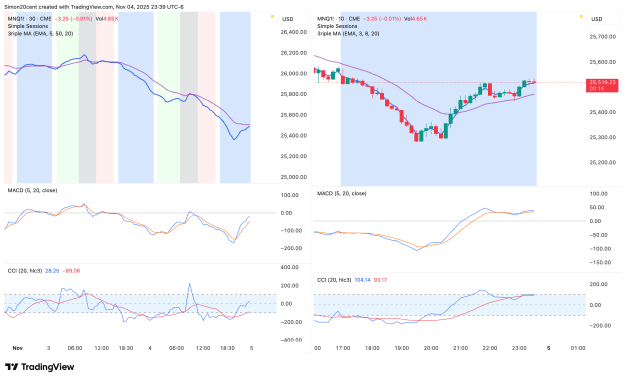Viewport: 625px width, 380px height.
Task: Open the USD currency label on the 10-minute chart
Action: click(597, 19)
